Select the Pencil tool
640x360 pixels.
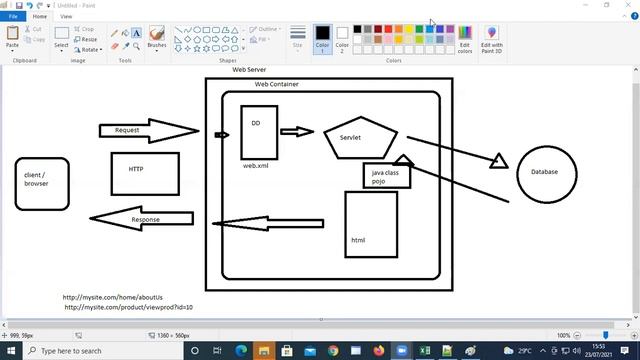[115, 33]
